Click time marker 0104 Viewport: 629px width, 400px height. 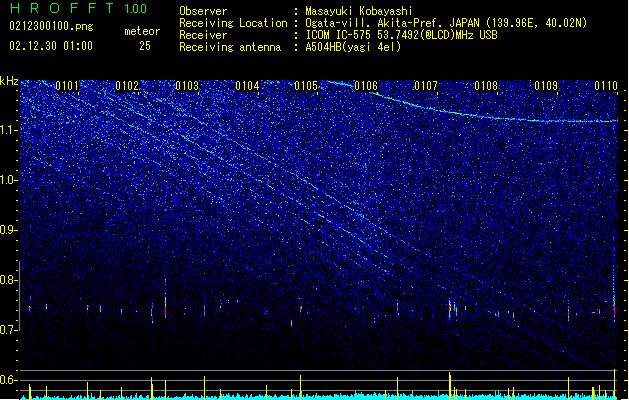pos(247,86)
